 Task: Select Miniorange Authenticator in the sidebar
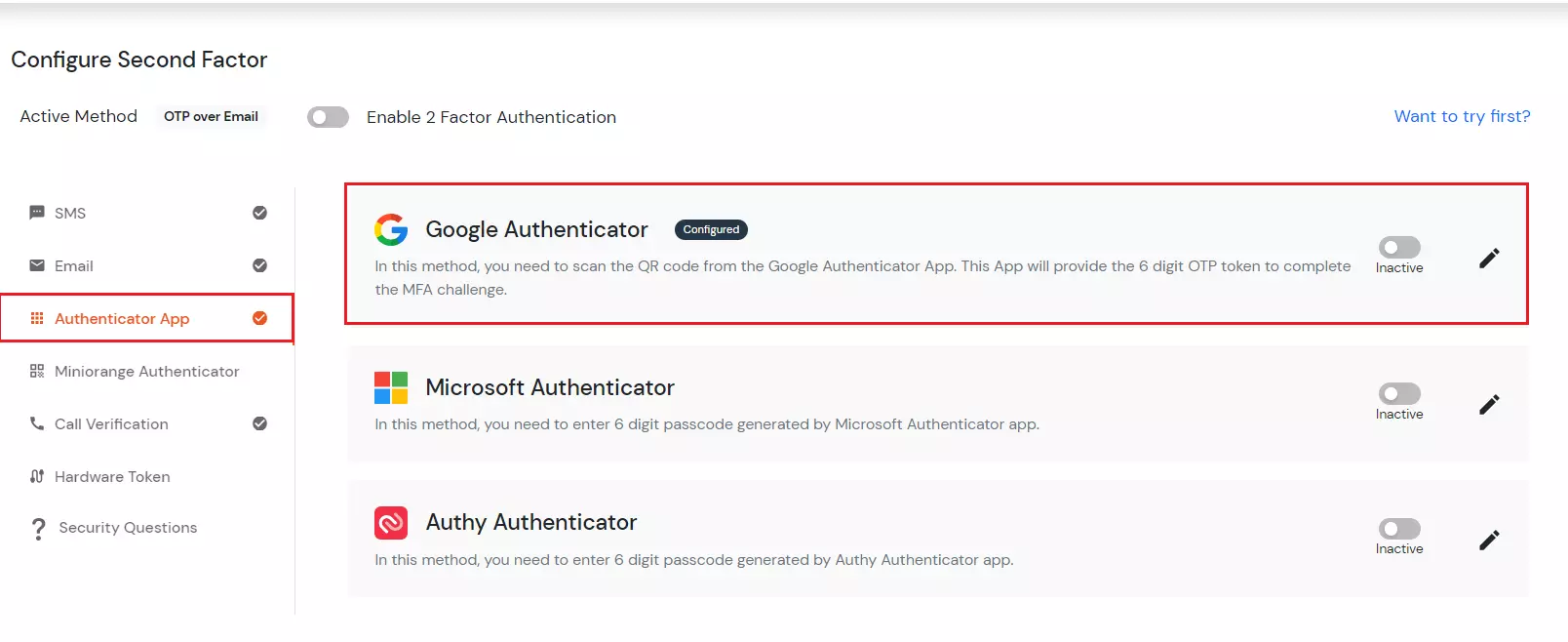pos(146,371)
